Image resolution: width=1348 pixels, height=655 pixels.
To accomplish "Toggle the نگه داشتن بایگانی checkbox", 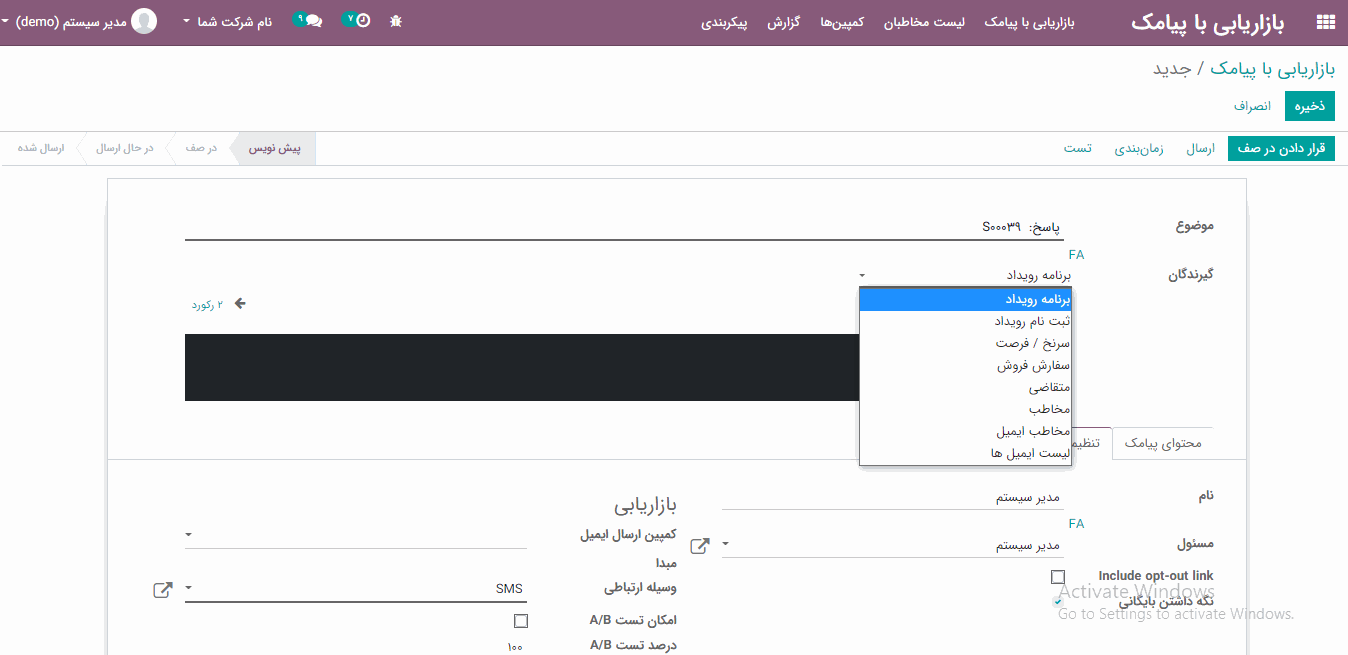I will click(x=1058, y=601).
